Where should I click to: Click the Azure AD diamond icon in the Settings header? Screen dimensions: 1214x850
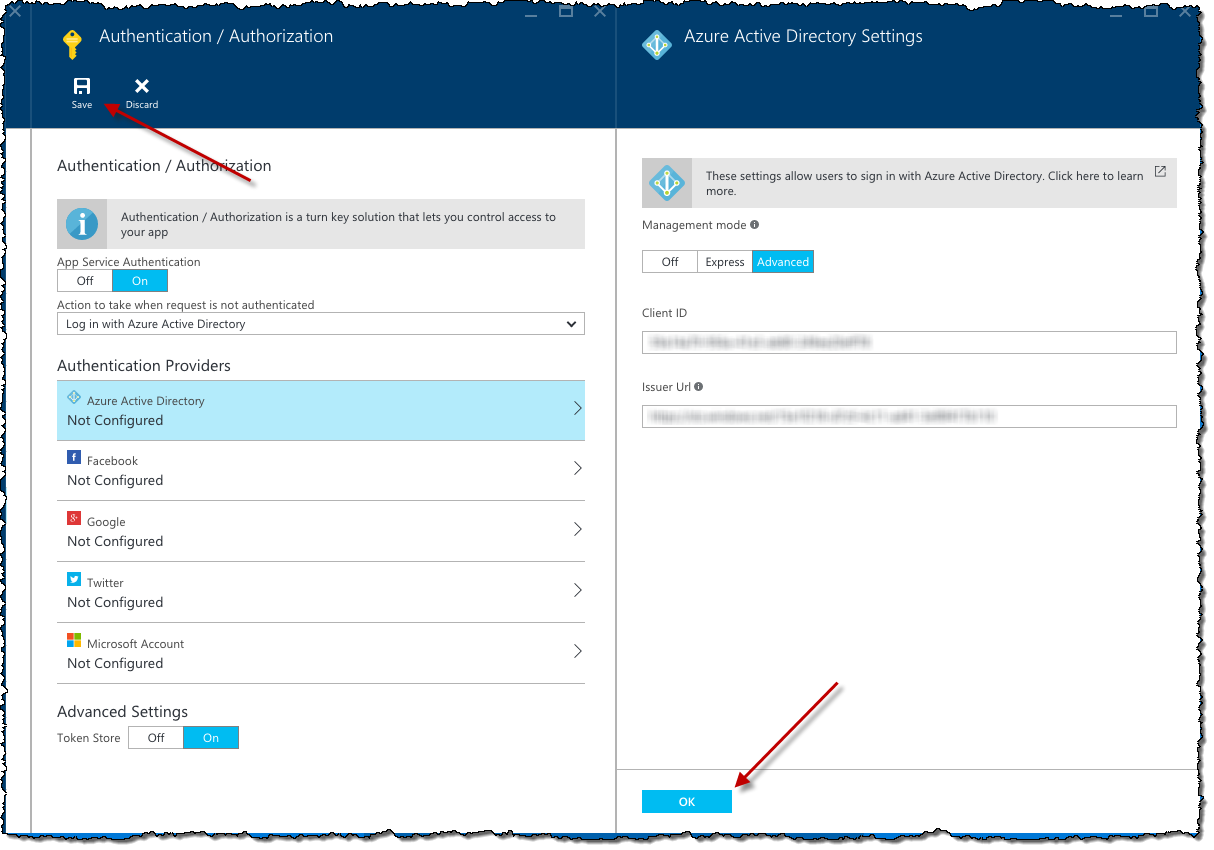click(x=656, y=44)
